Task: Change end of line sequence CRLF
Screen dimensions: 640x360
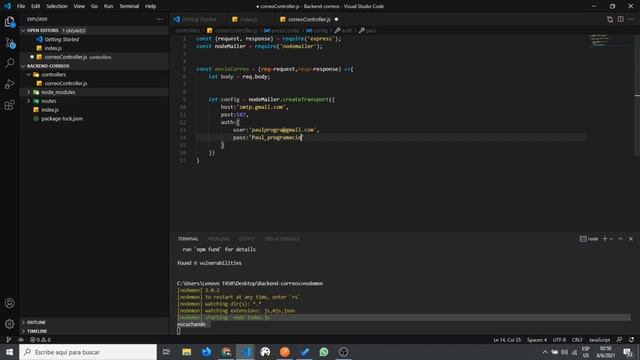Action: coord(577,340)
